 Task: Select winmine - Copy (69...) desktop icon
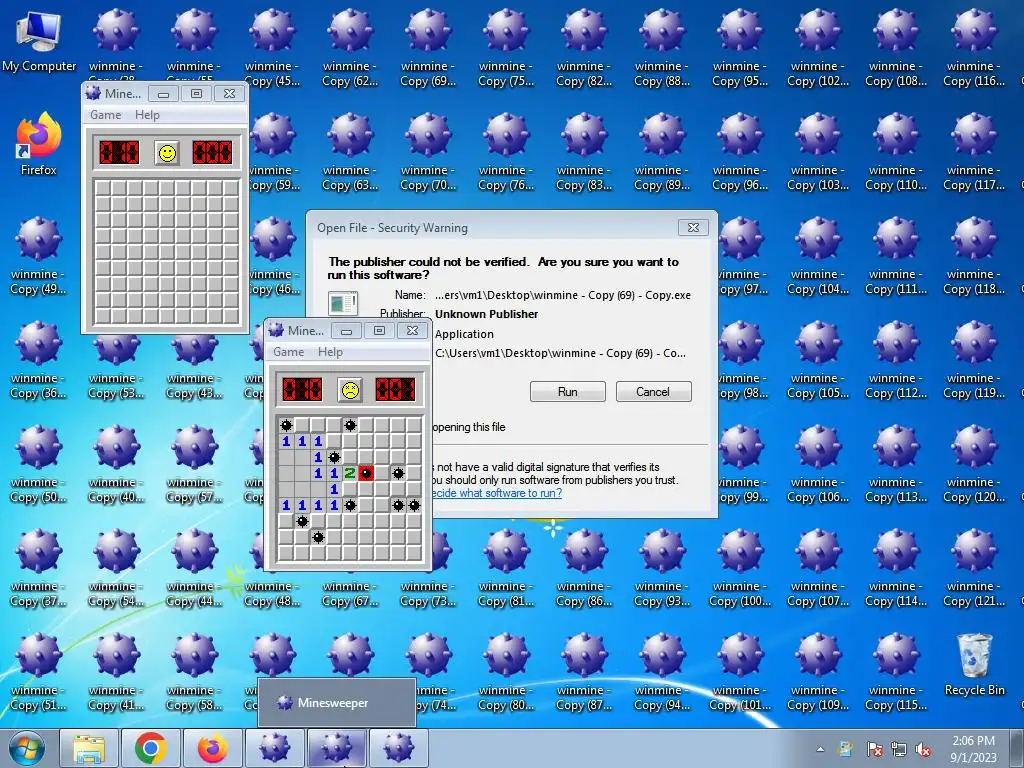click(428, 46)
